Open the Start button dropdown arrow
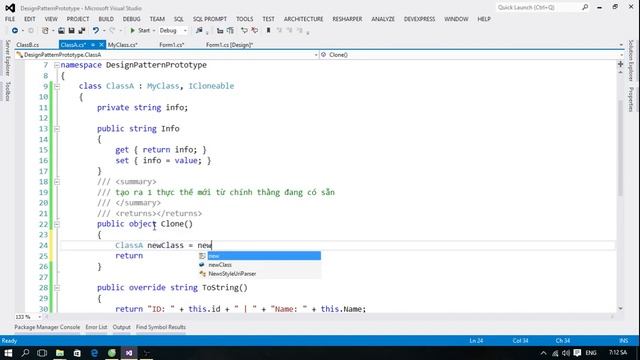The width and height of the screenshot is (640, 360). [x=154, y=31]
